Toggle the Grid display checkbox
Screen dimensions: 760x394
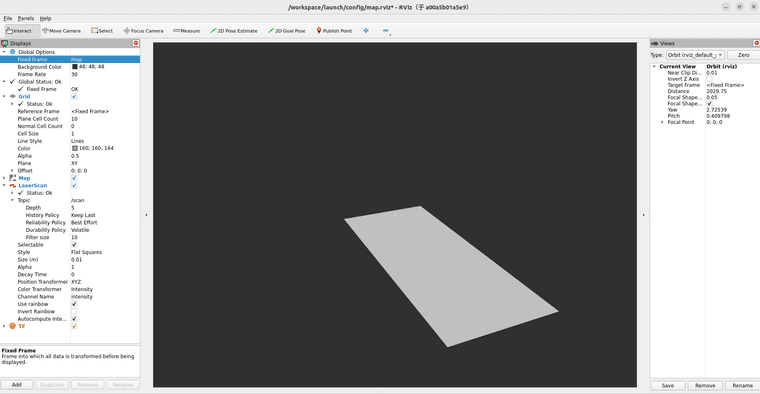pyautogui.click(x=74, y=96)
